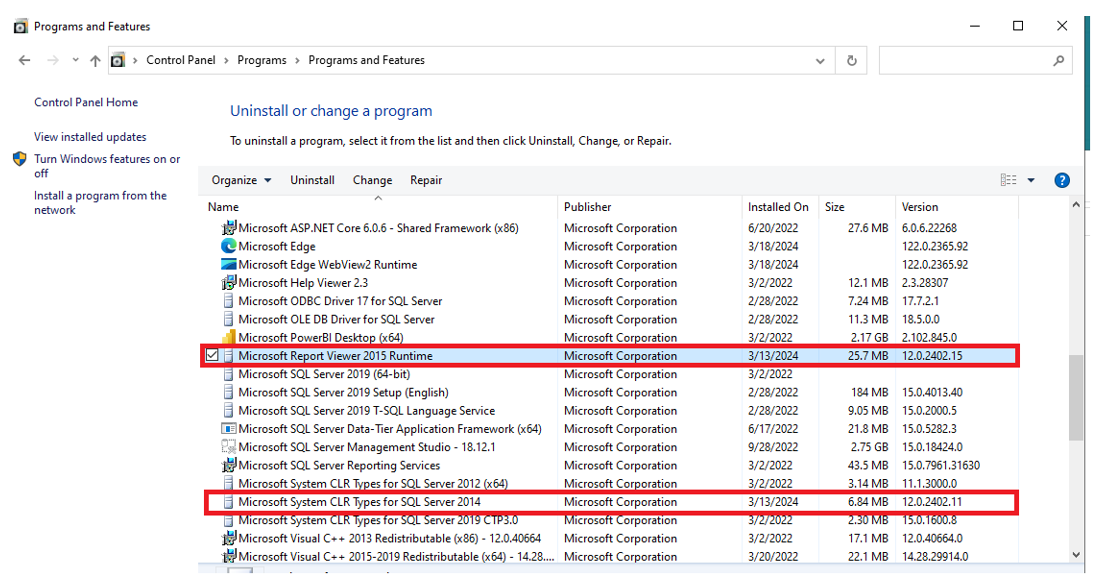Click the Uninstall toolbar button
Screen dimensions: 1097x584
[312, 180]
